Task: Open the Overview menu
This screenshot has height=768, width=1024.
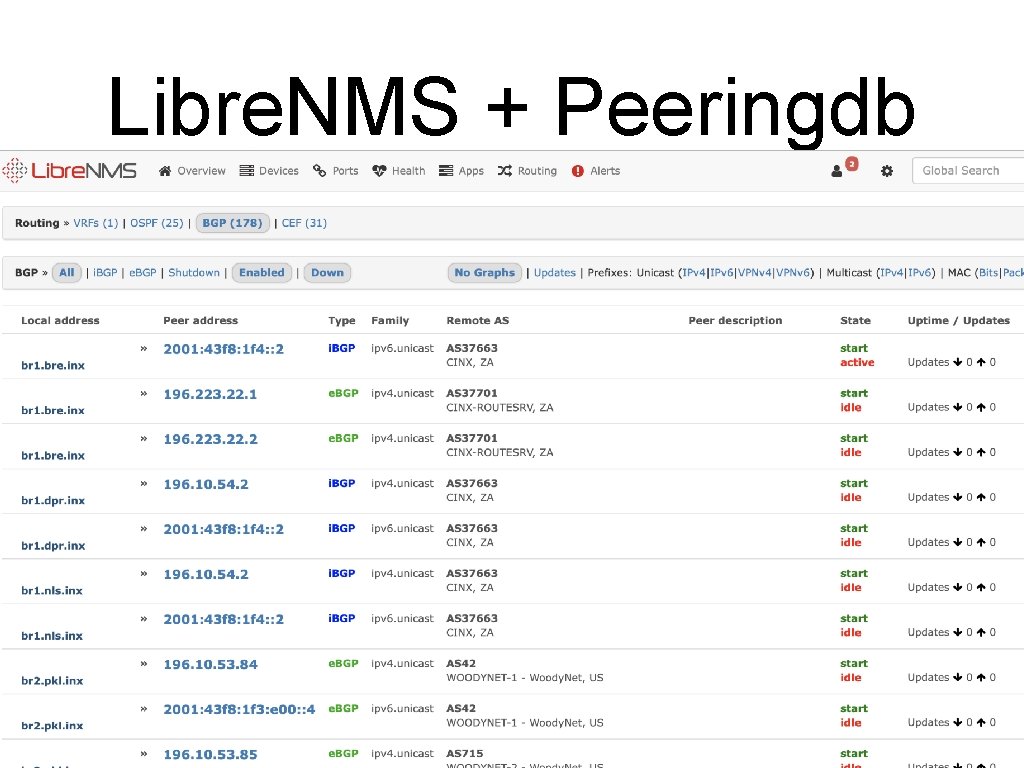Action: point(192,171)
